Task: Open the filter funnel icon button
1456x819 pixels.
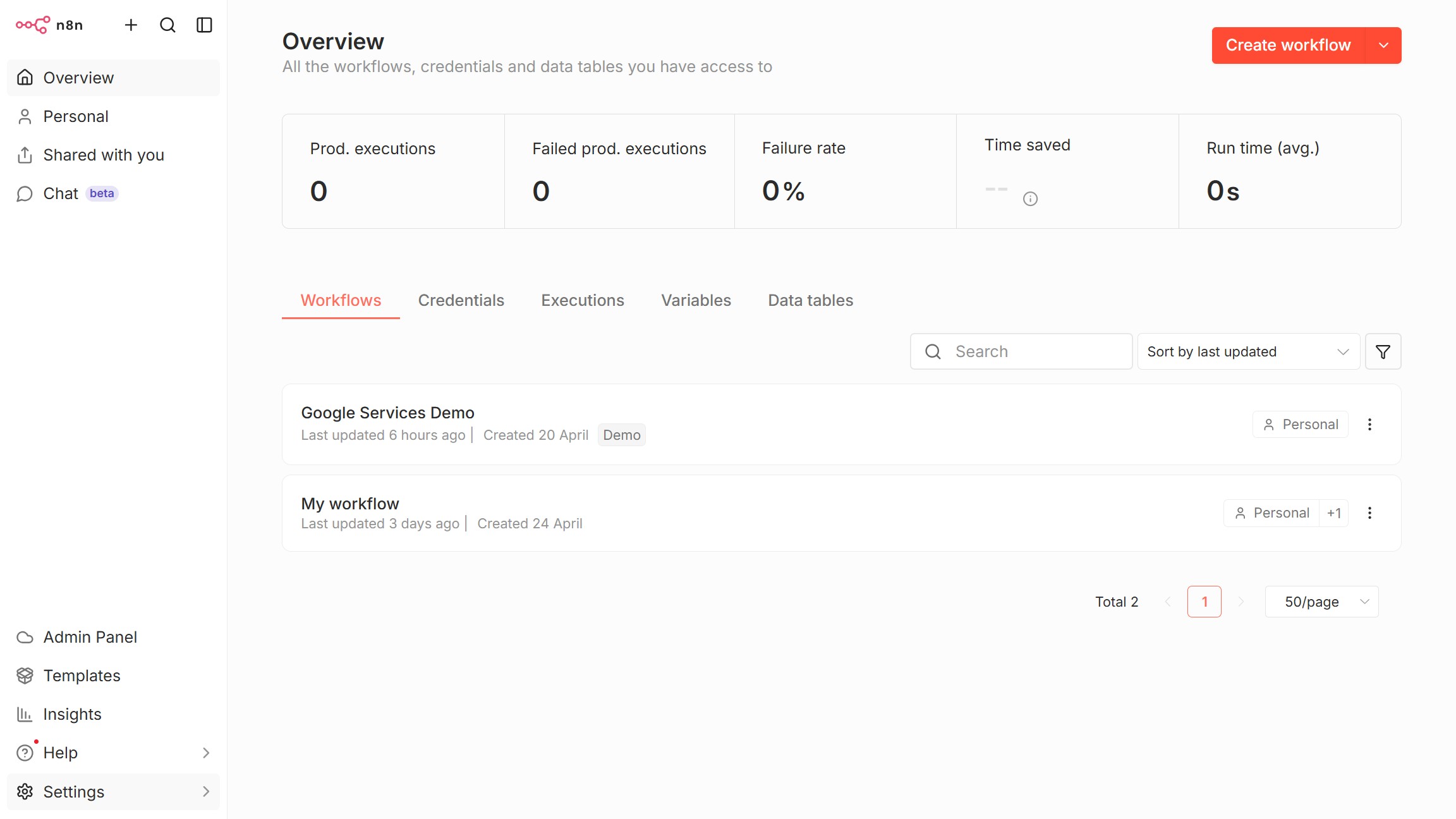Action: pyautogui.click(x=1383, y=351)
